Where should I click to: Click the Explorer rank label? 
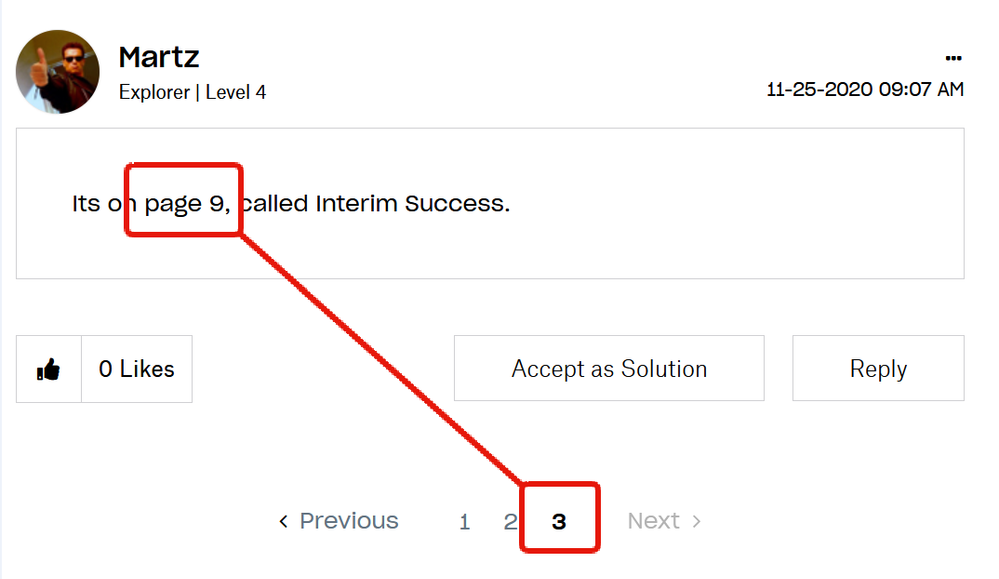[x=154, y=92]
